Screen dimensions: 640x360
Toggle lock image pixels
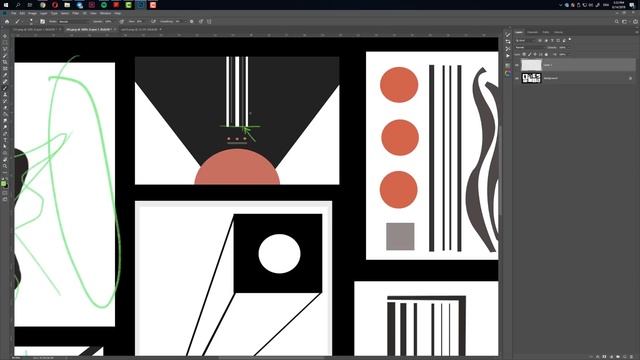pos(529,54)
